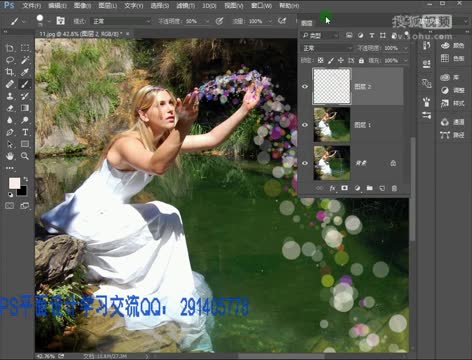Toggle lock all for layer
Screen dimensions: 472x360
(361, 61)
